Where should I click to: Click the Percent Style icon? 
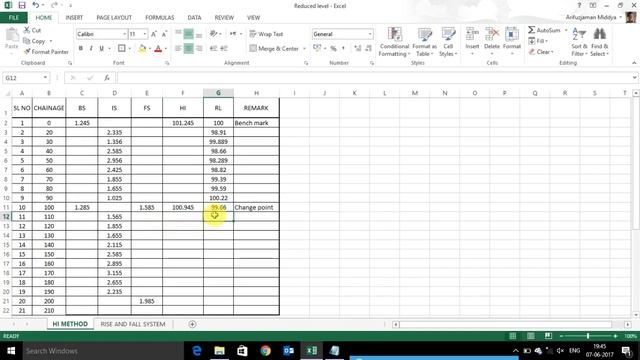coord(333,49)
